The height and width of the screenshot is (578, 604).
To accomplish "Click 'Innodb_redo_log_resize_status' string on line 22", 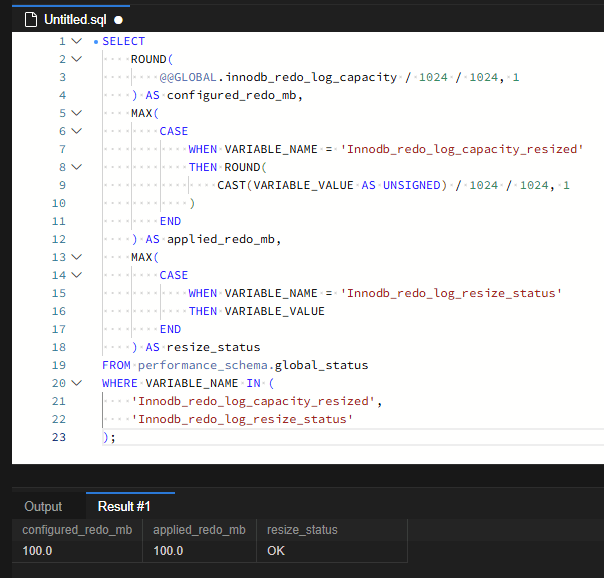I will [x=242, y=419].
